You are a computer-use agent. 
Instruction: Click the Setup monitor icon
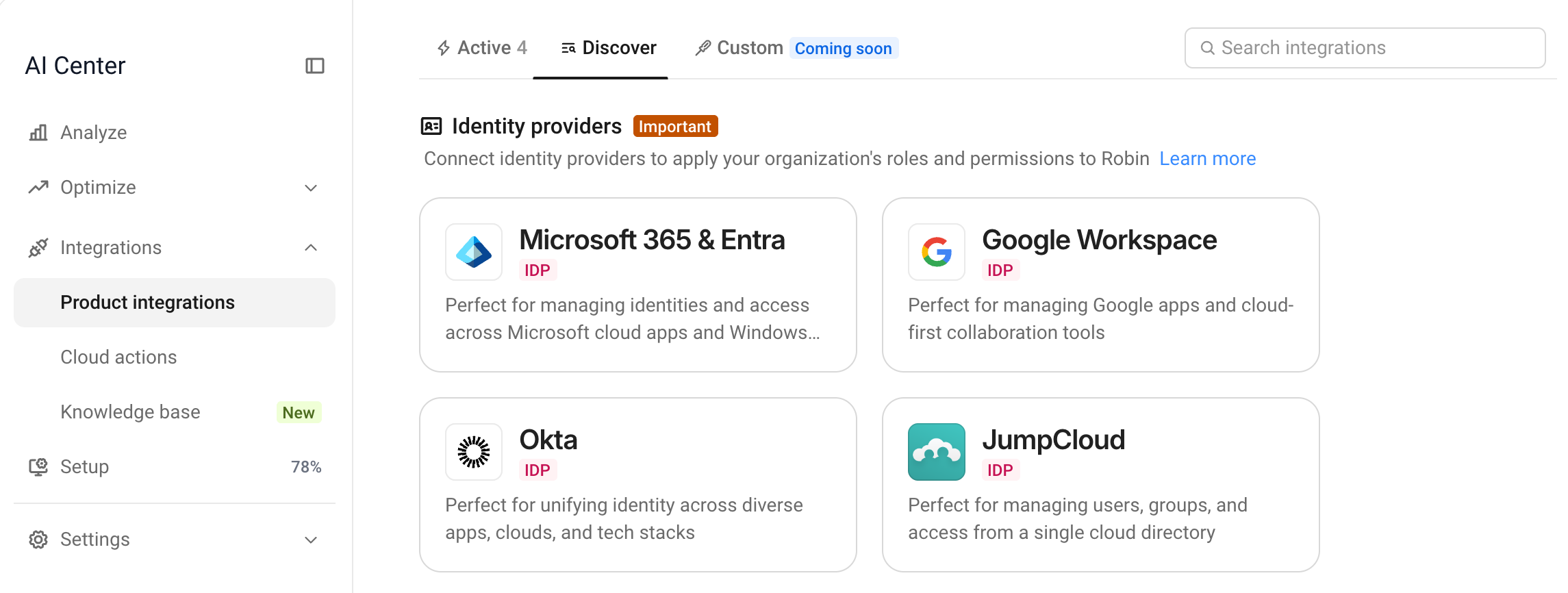38,467
